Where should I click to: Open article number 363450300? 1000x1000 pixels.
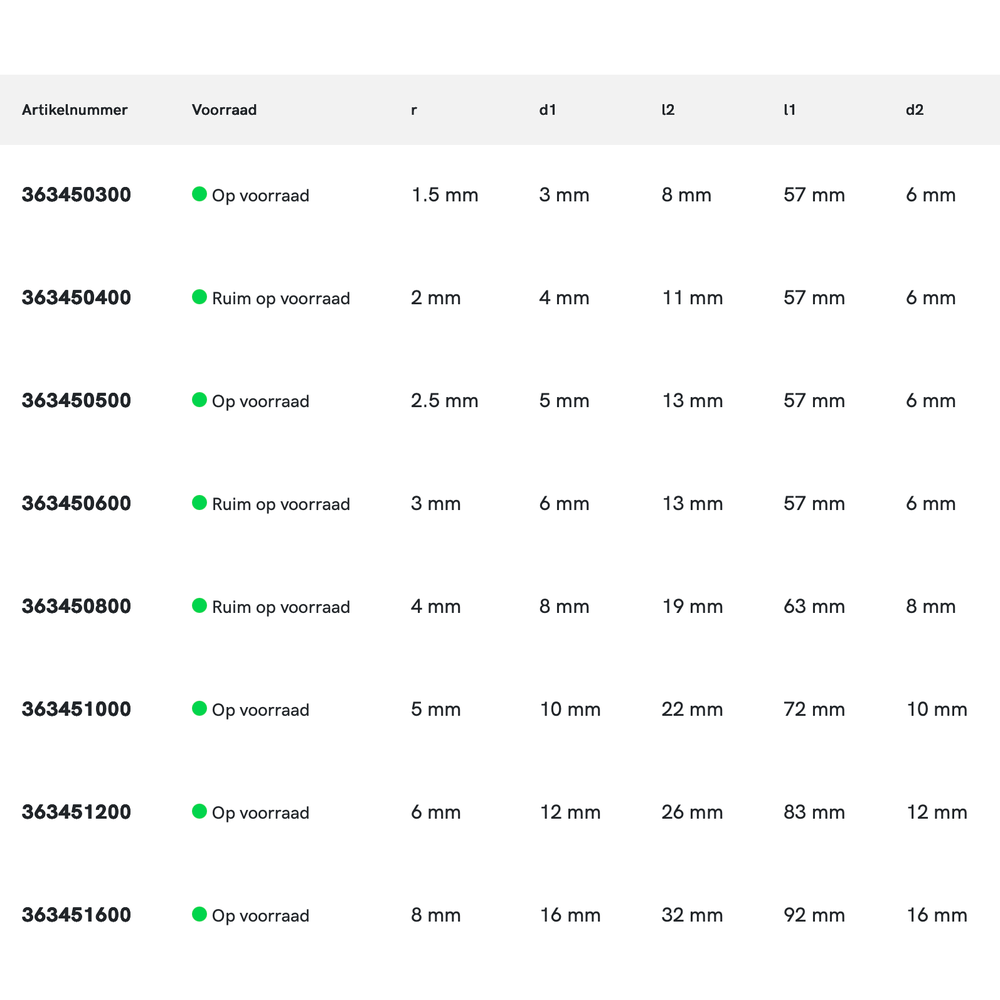click(76, 195)
